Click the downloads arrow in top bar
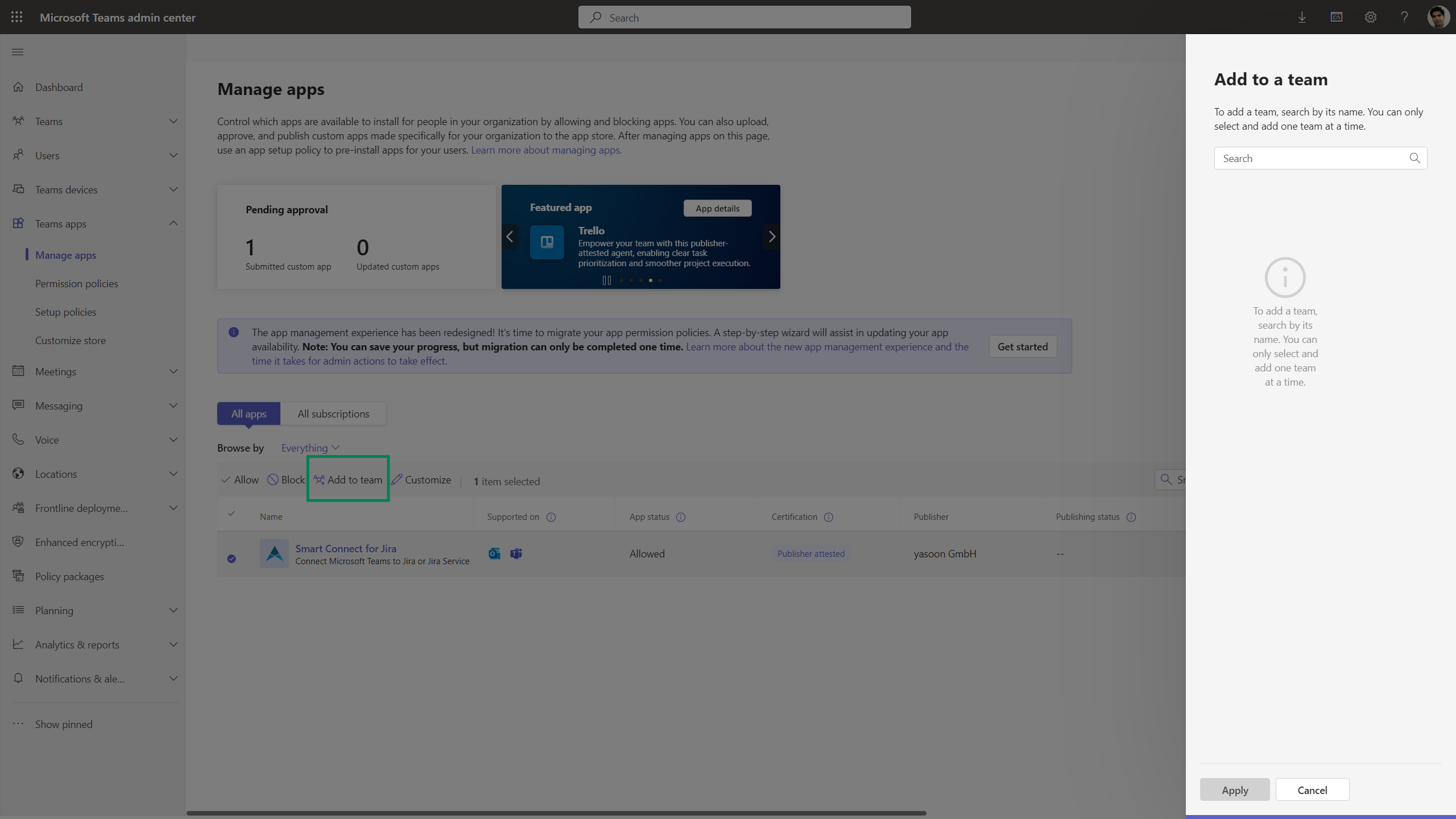Screen dimensions: 1456x819 [x=1302, y=17]
